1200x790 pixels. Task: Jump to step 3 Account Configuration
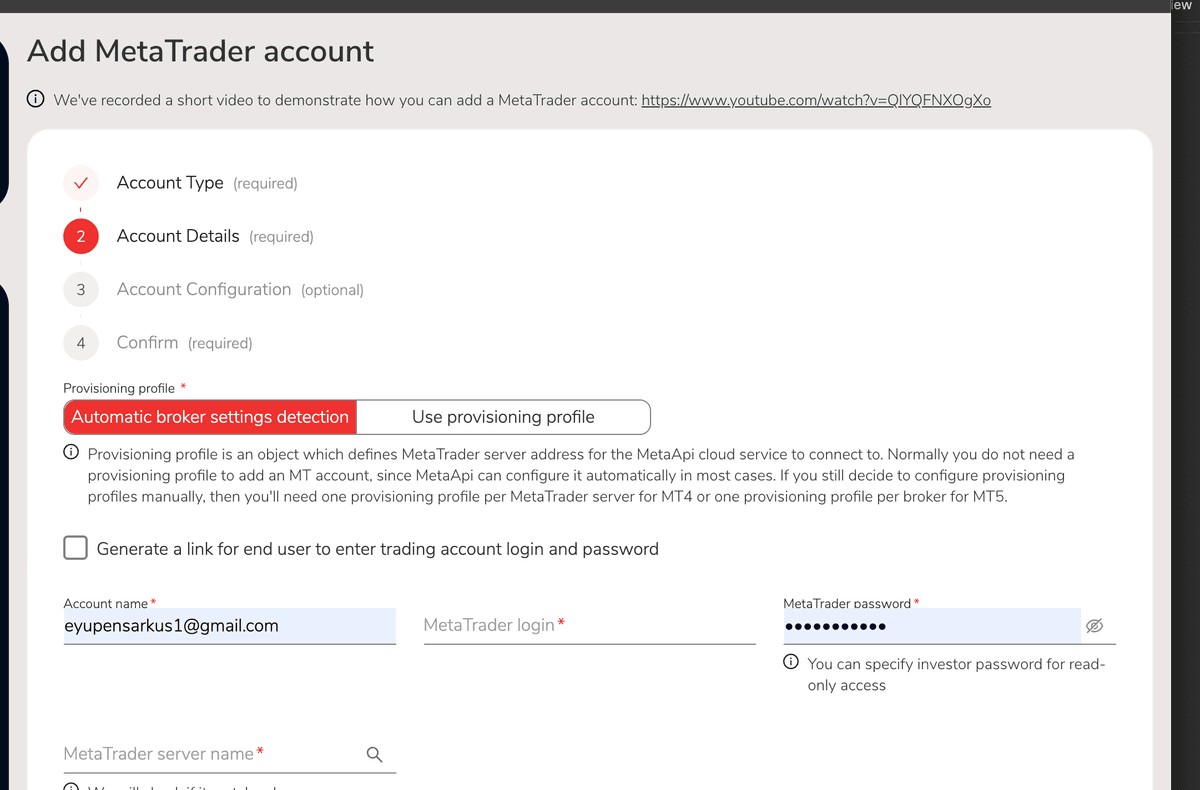pyautogui.click(x=204, y=289)
